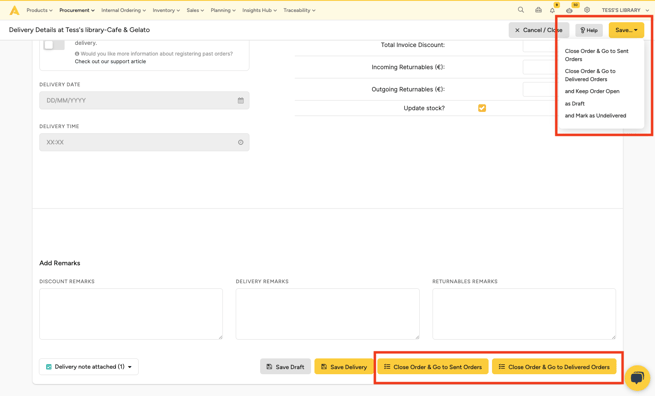Viewport: 655px width, 396px height.
Task: Focus the Delivery Time input field
Action: 144,142
